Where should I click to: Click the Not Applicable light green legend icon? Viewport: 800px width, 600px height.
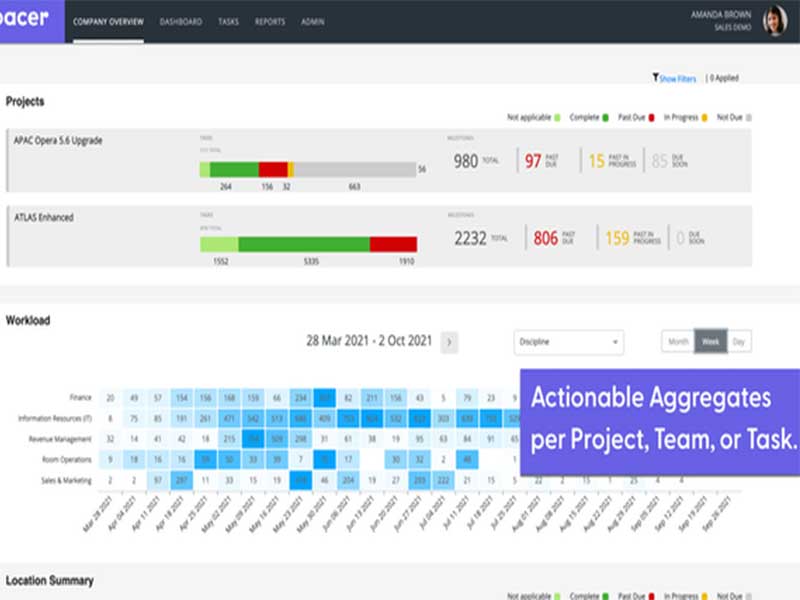click(x=557, y=116)
